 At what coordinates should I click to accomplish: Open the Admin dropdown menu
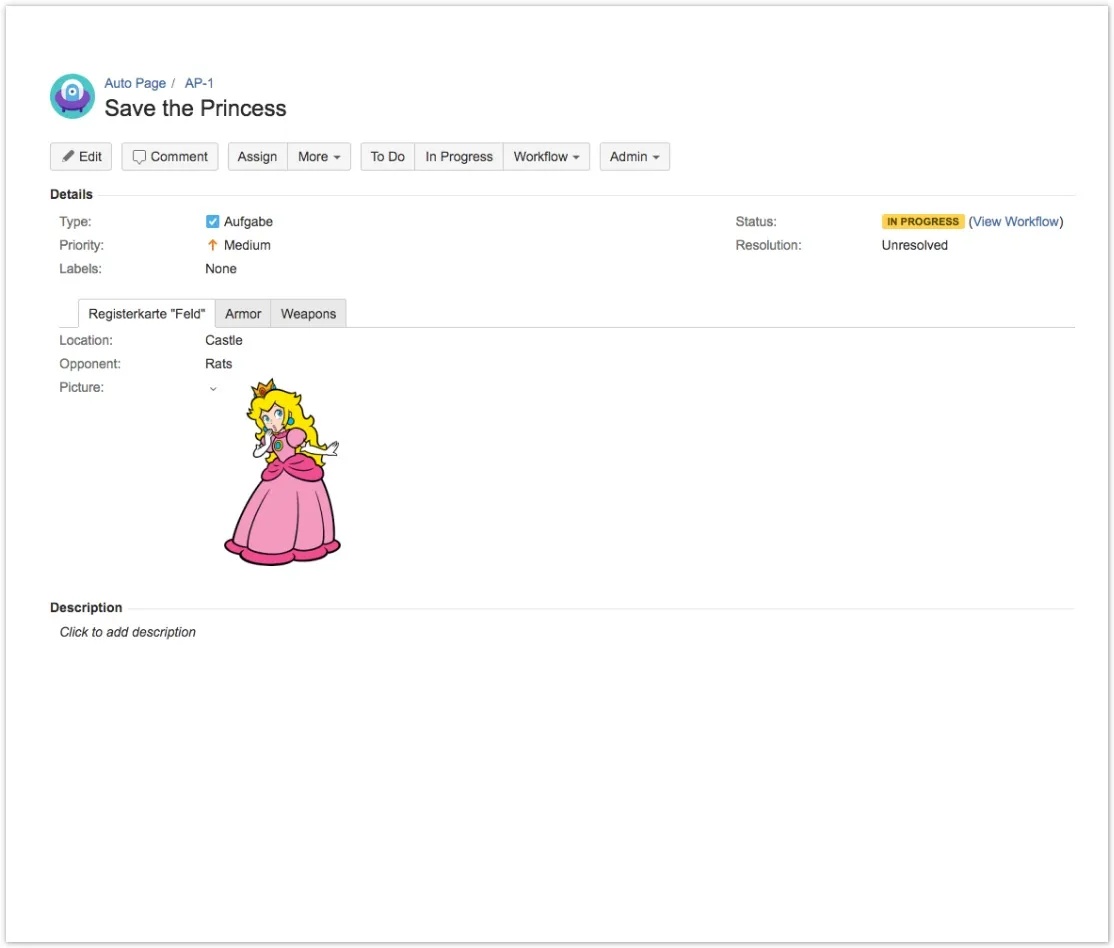(x=634, y=157)
